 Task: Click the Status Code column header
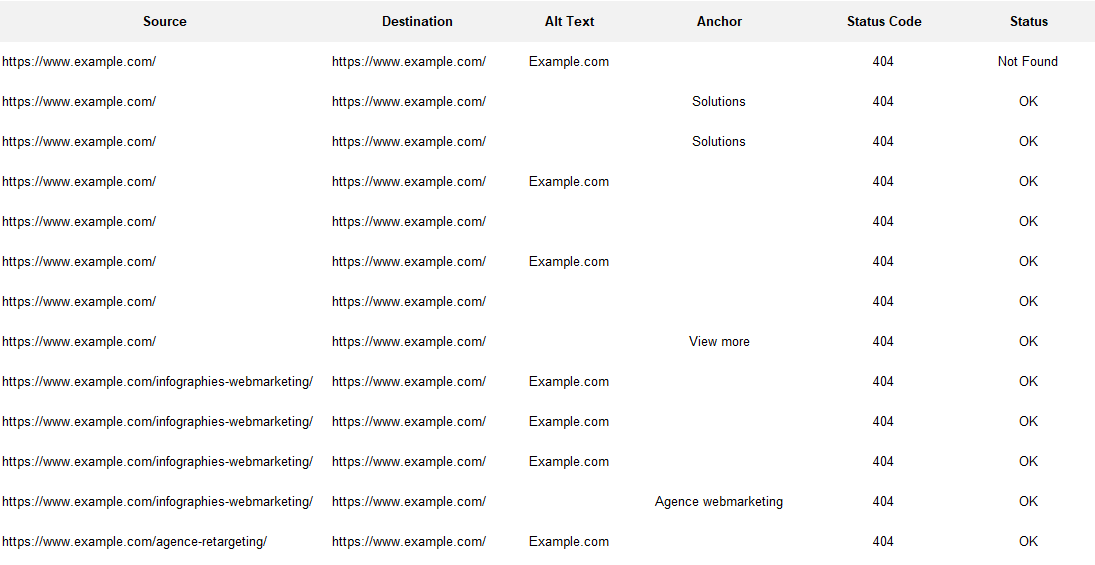tap(884, 22)
